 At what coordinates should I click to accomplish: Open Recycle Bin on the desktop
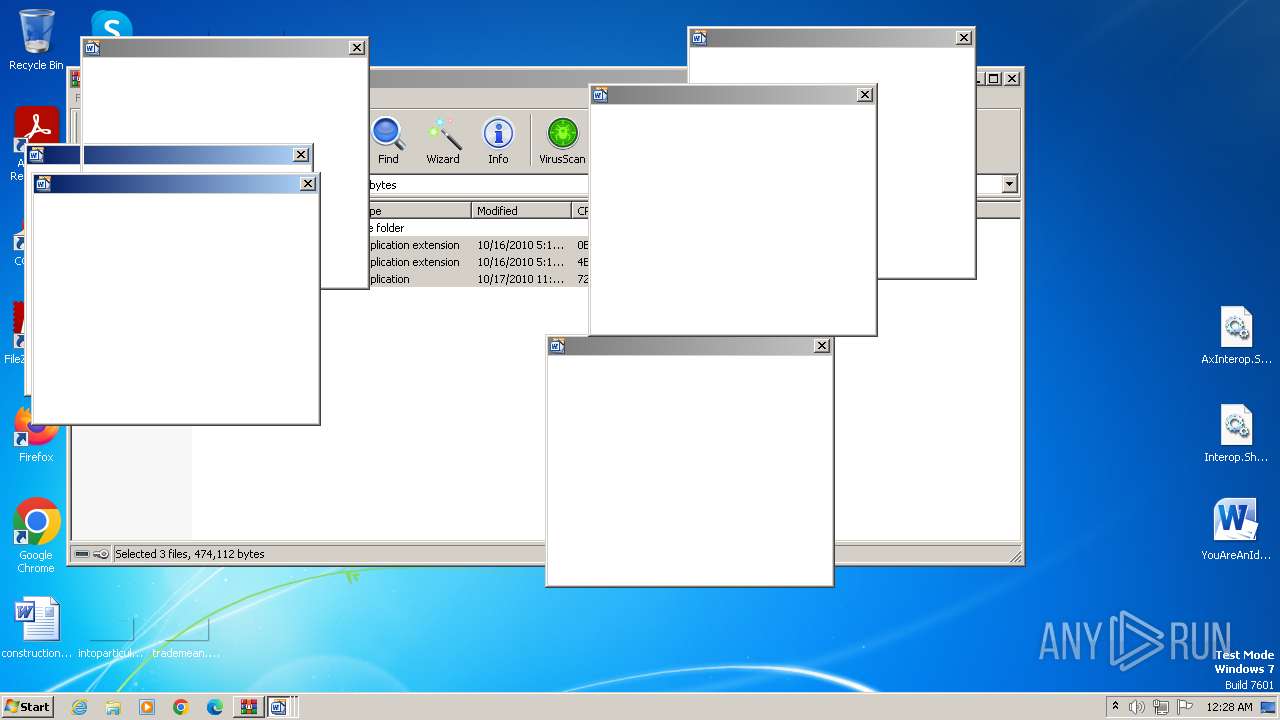click(36, 40)
